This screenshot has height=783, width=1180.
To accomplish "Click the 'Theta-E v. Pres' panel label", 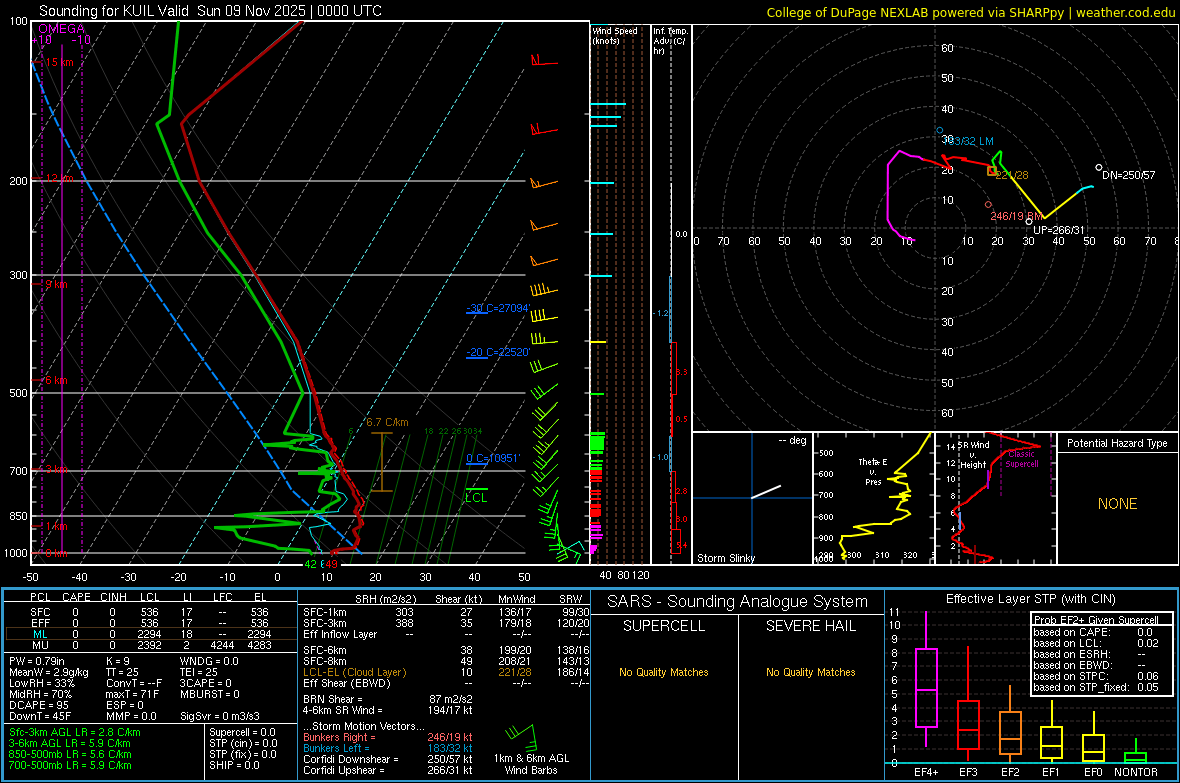I will click(x=873, y=471).
